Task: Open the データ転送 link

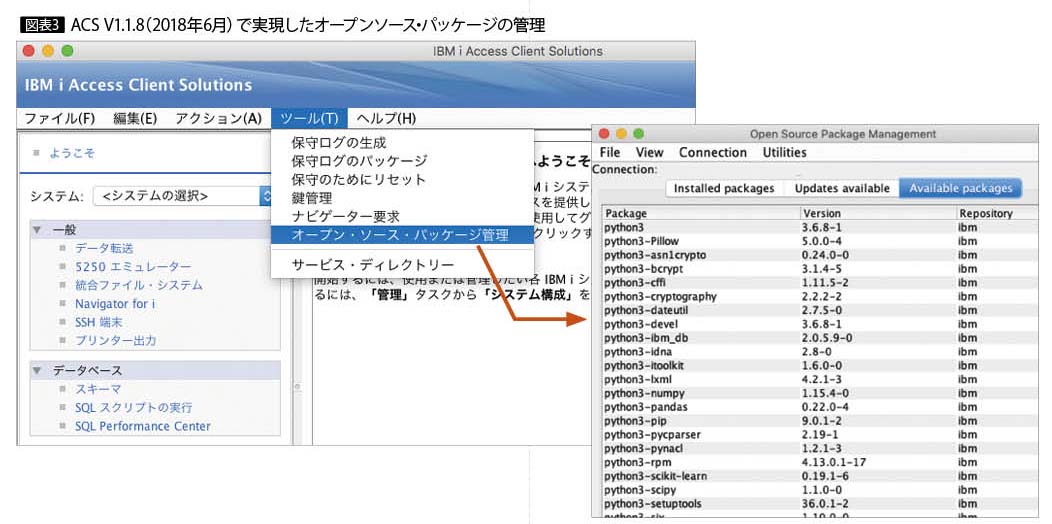Action: 104,248
